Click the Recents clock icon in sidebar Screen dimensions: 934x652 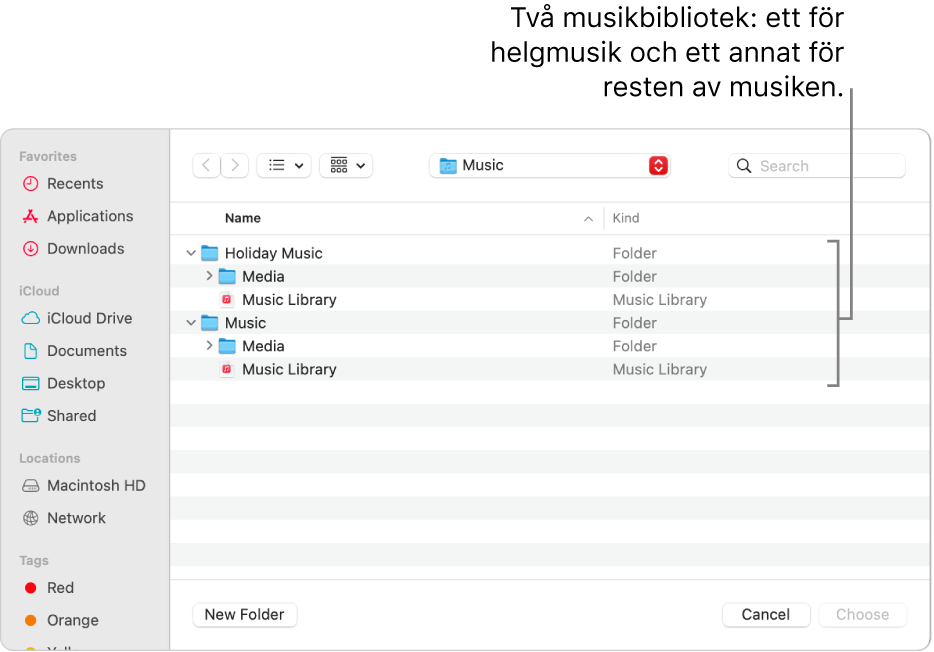coord(31,184)
